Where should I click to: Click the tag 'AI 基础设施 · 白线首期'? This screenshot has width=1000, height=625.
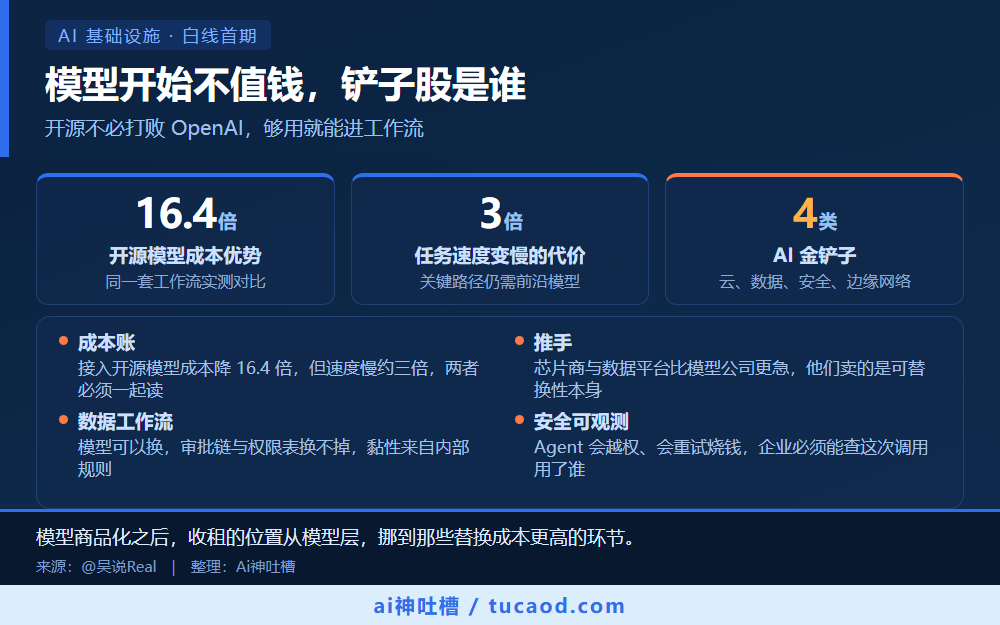tap(158, 35)
